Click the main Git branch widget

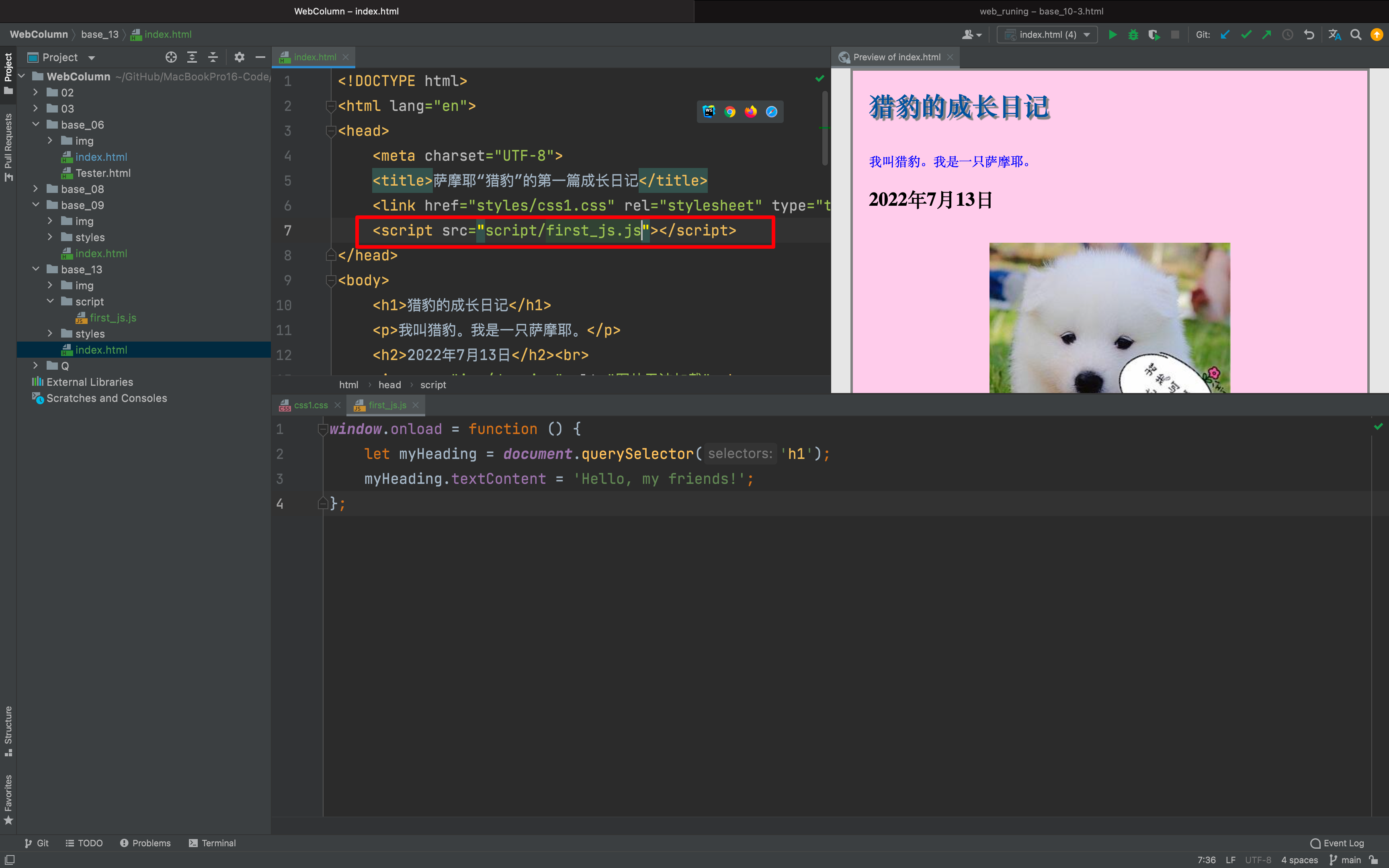click(1346, 860)
